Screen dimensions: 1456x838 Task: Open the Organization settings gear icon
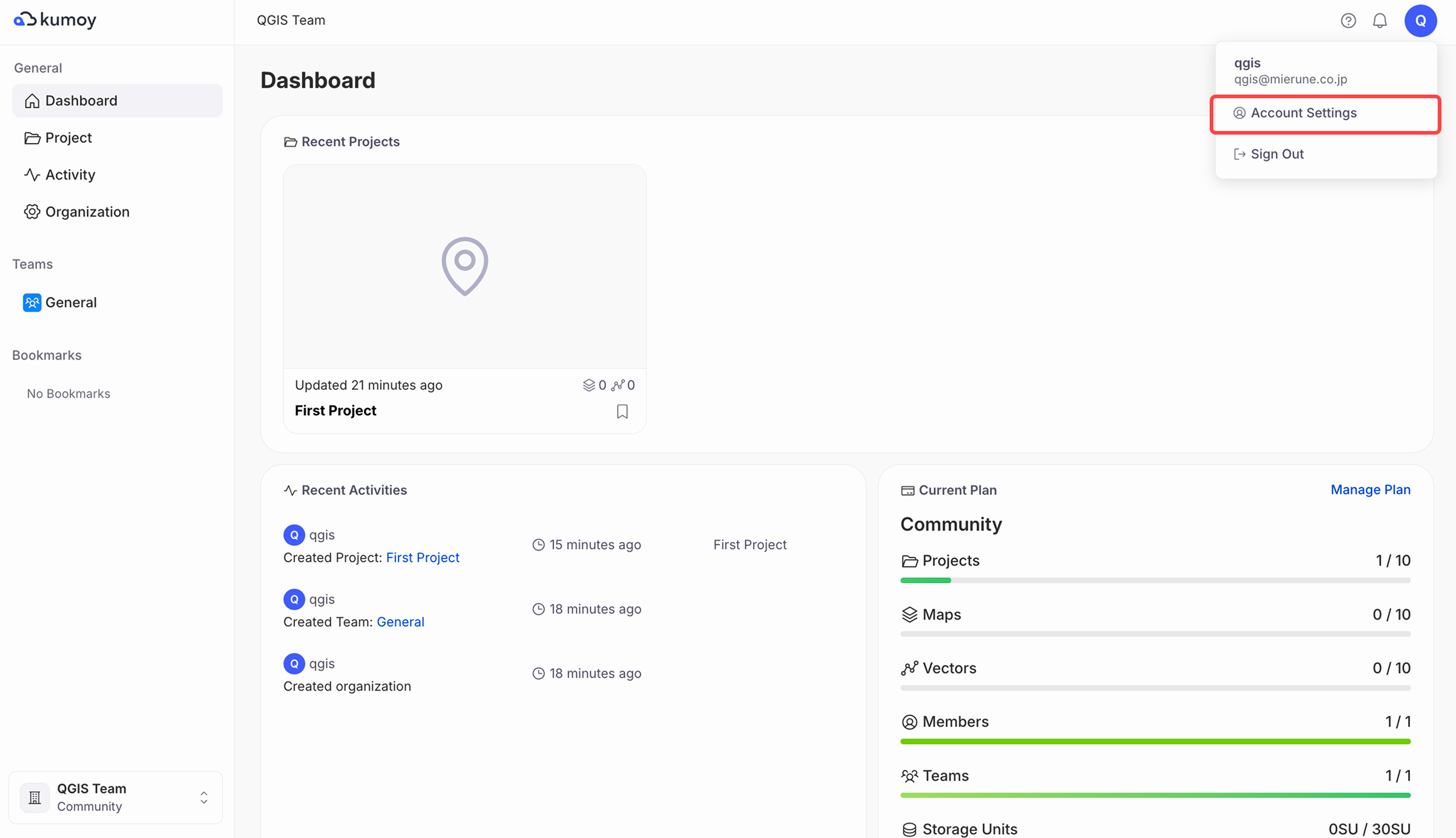click(32, 212)
